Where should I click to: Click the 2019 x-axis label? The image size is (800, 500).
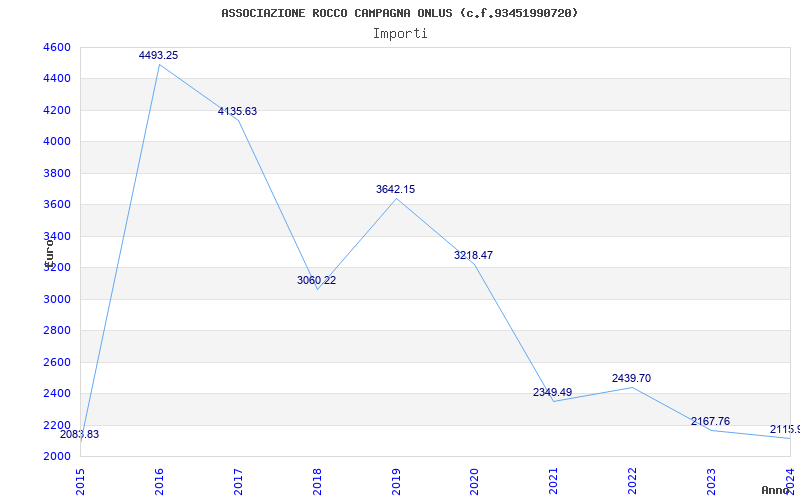395,481
